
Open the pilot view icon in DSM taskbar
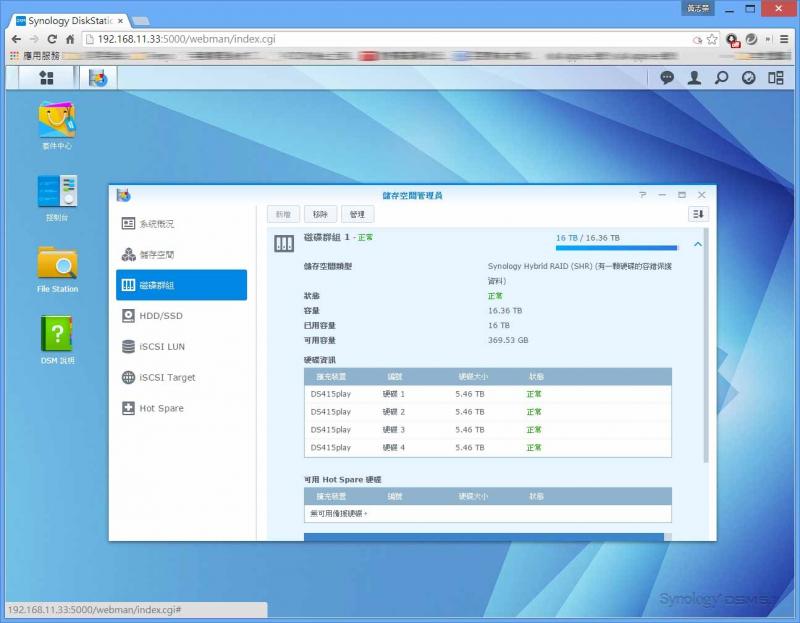[x=748, y=78]
